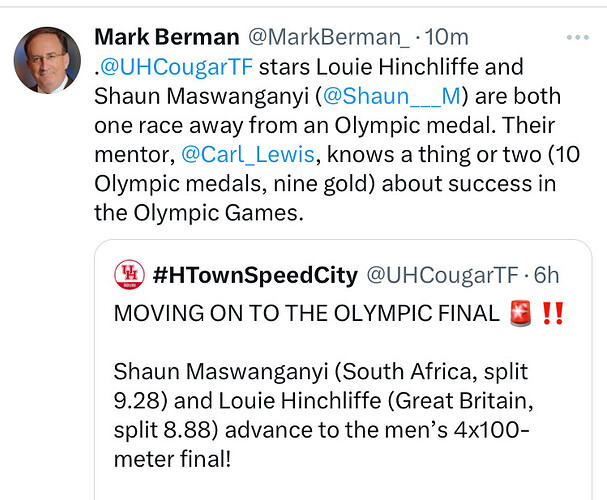This screenshot has width=607, height=500.
Task: Open the Mark Berman display name
Action: click(166, 37)
